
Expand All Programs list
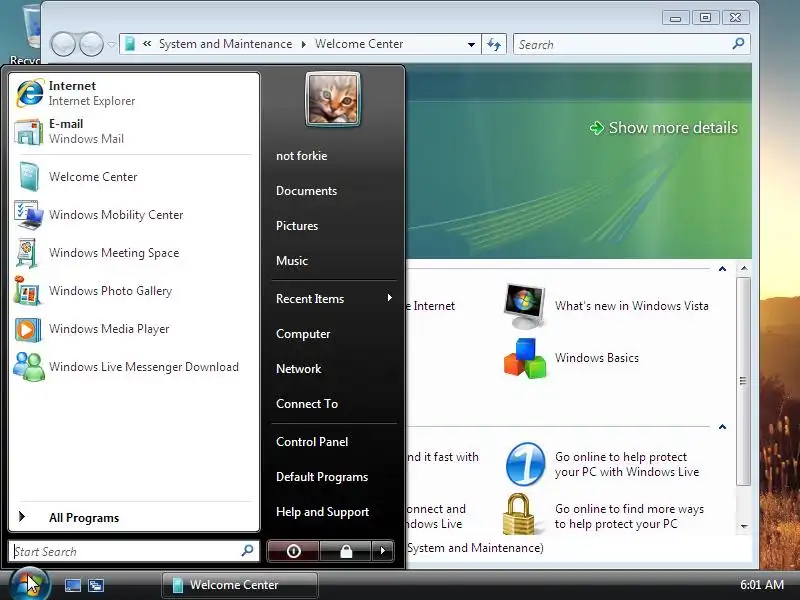click(x=134, y=517)
